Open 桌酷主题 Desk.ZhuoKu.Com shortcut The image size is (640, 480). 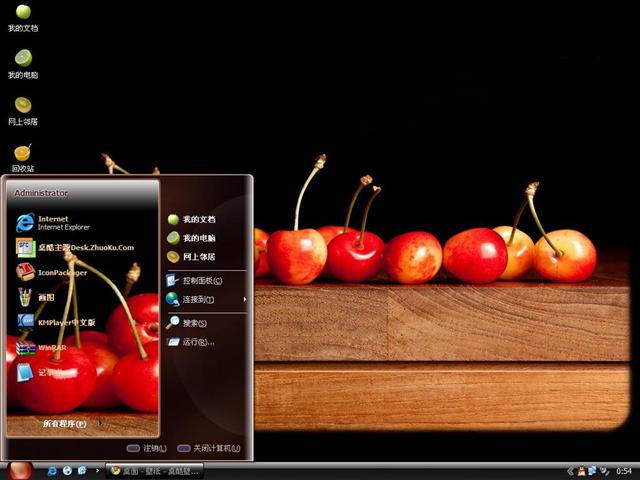tap(75, 247)
